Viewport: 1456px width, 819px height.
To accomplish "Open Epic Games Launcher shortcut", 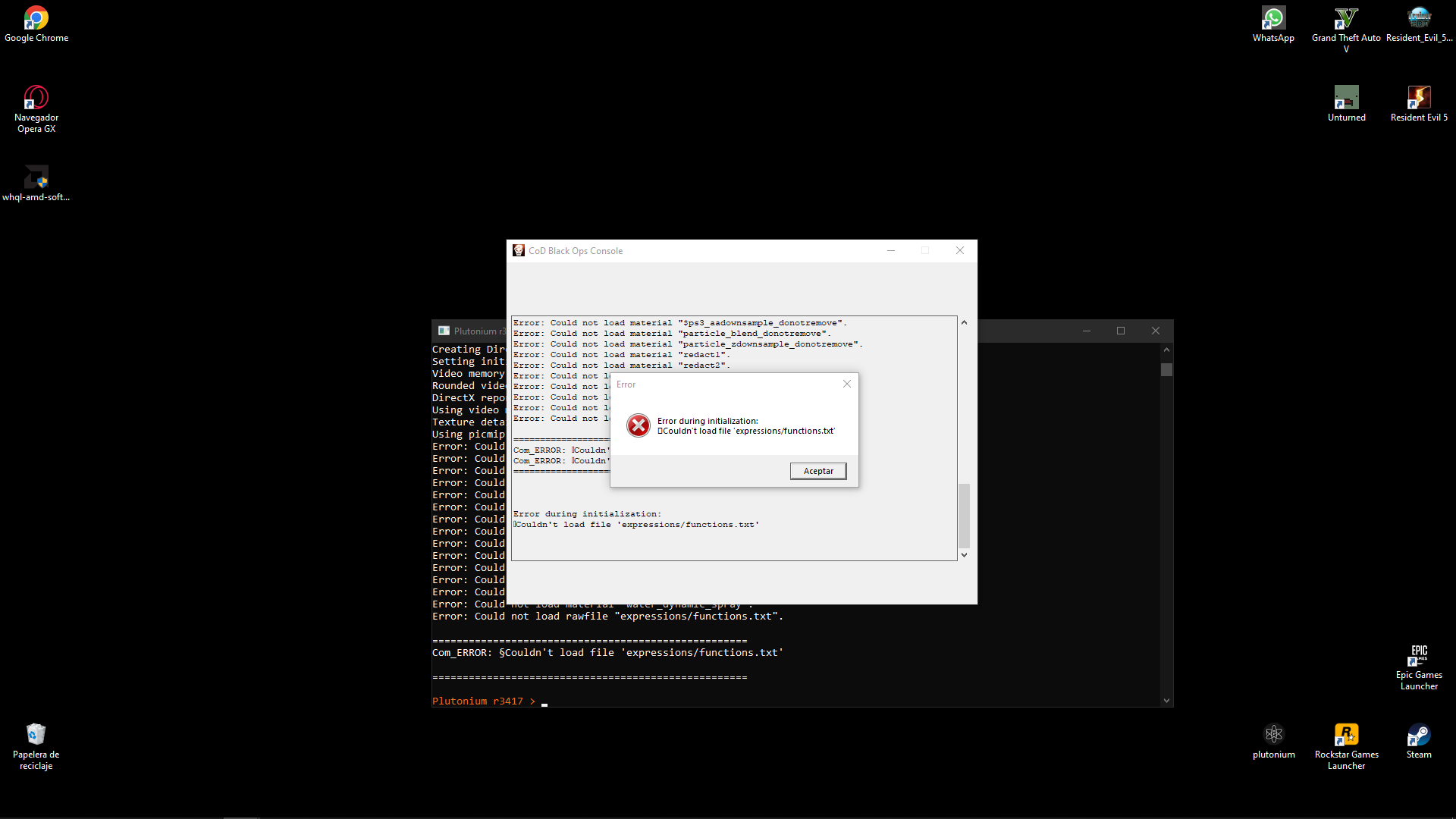I will [x=1419, y=667].
